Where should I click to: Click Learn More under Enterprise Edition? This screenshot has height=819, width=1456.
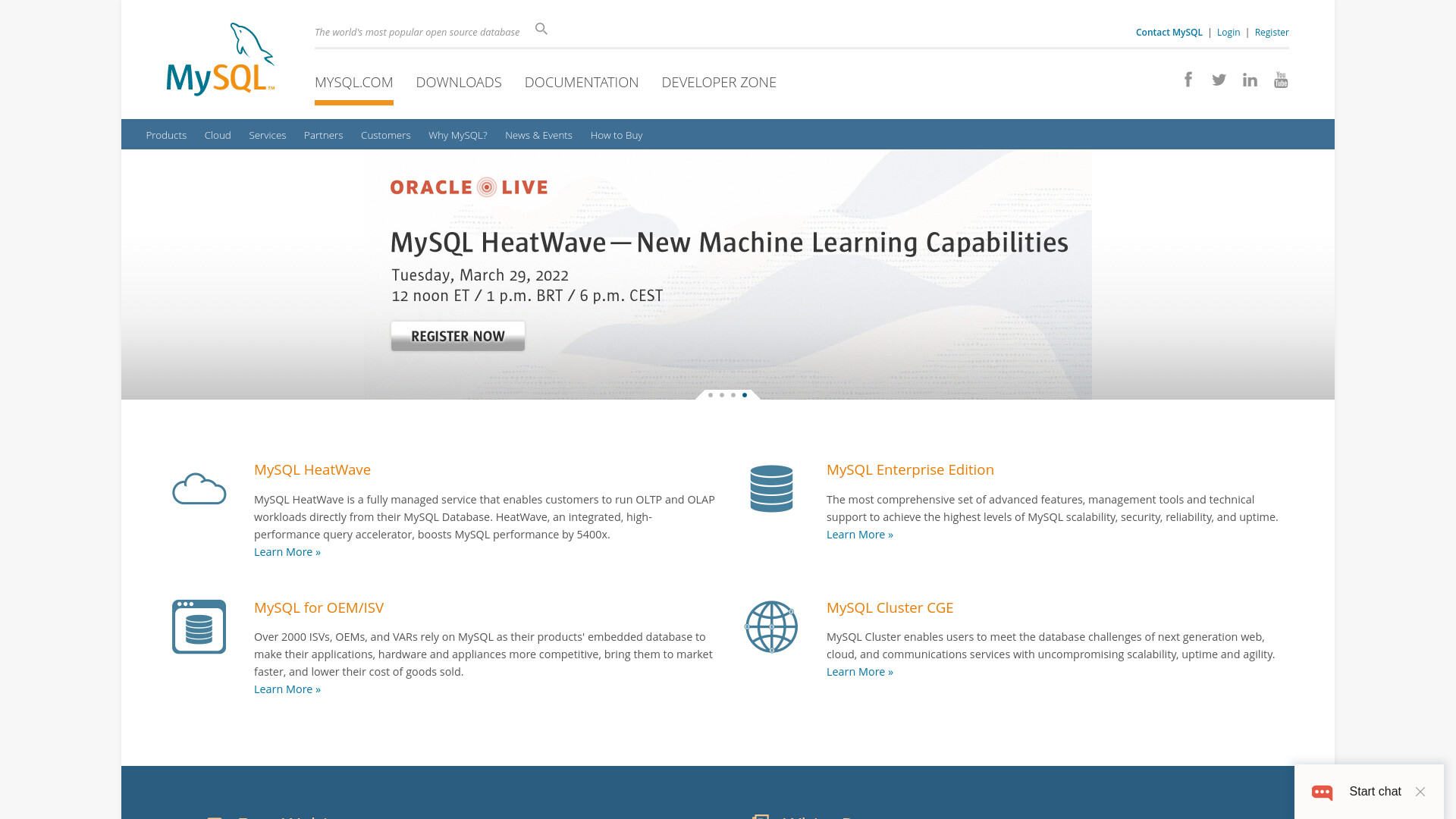tap(860, 535)
